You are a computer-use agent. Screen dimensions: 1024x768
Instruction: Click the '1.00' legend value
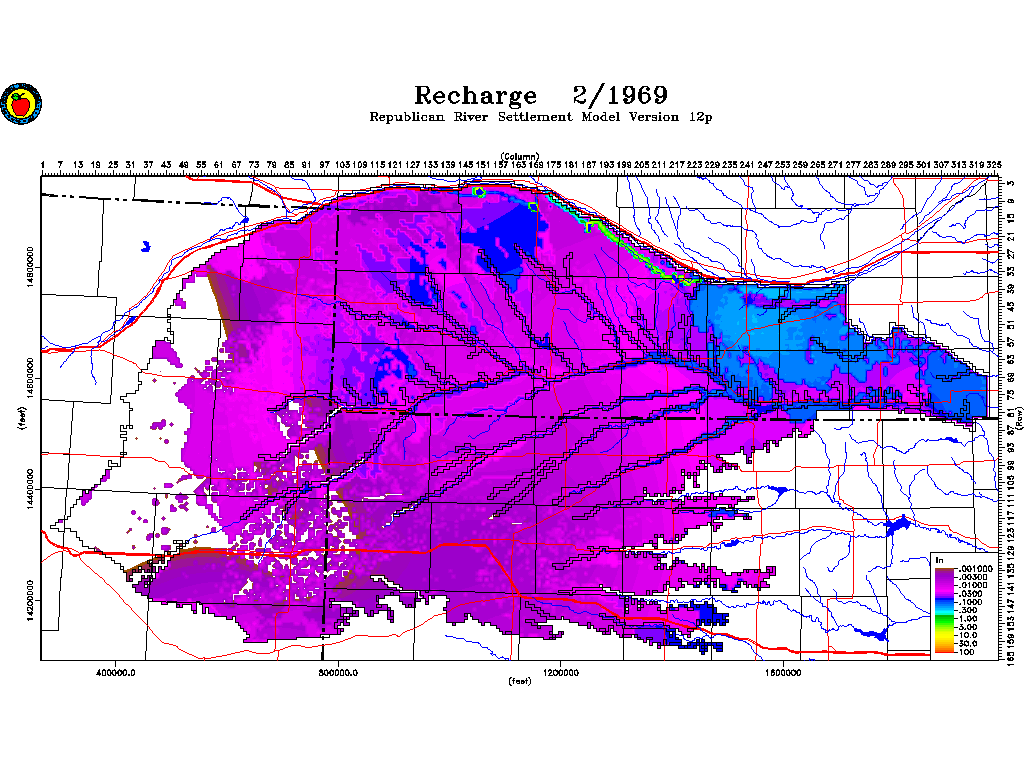(968, 618)
